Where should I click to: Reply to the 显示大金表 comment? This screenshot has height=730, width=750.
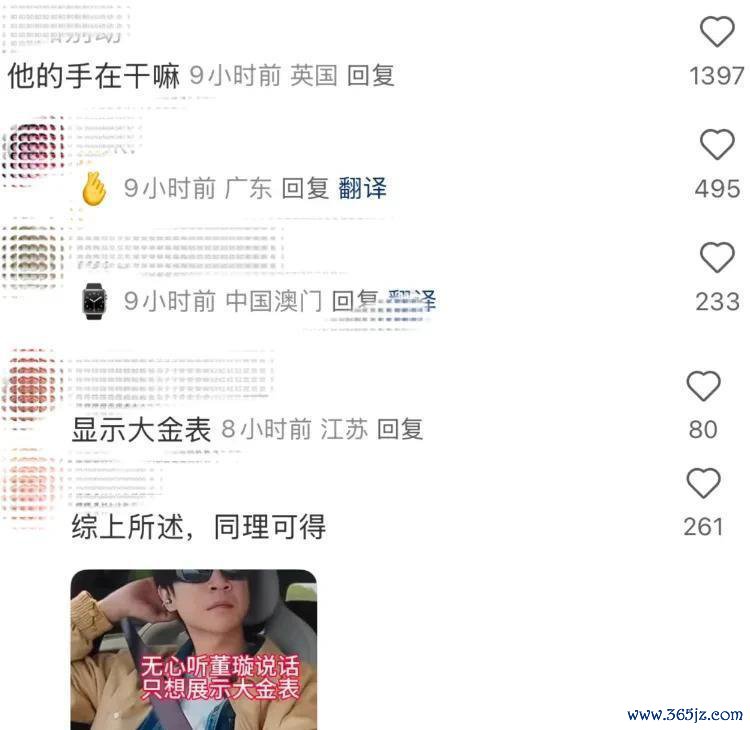pos(400,429)
